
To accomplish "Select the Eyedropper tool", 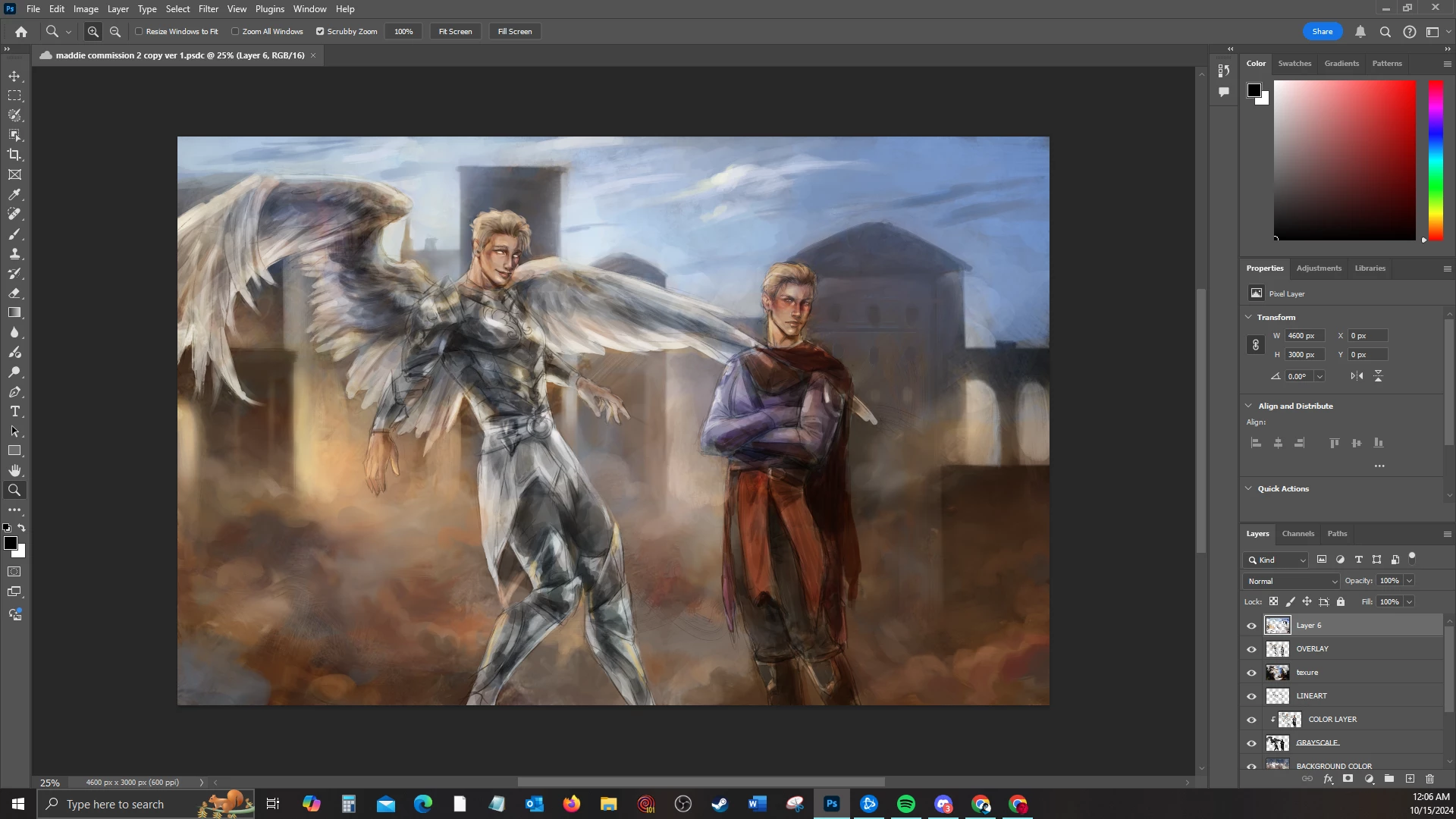I will pyautogui.click(x=14, y=194).
